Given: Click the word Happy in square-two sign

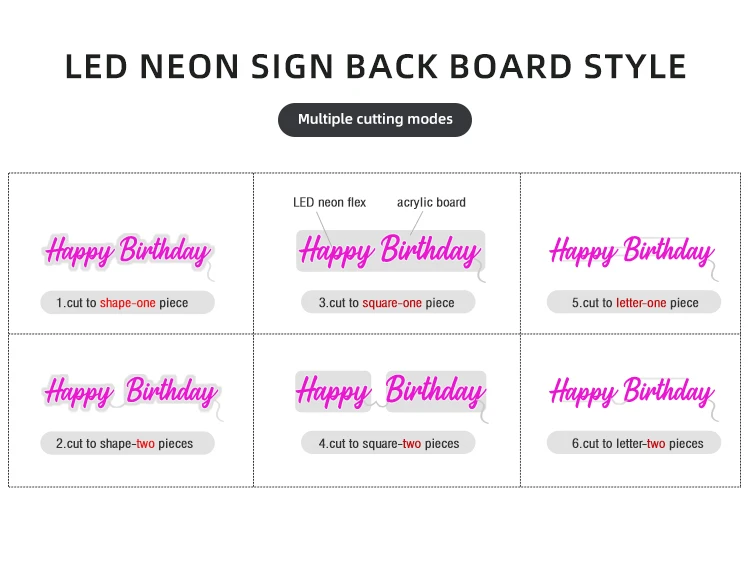Looking at the screenshot, I should (x=333, y=391).
